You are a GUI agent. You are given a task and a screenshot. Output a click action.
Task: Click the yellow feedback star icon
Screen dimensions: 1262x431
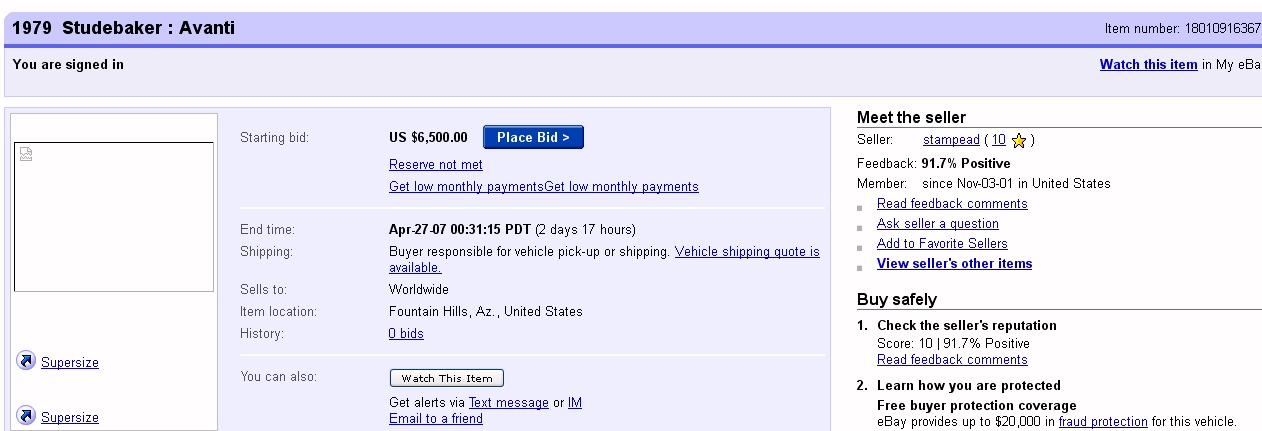pos(1019,141)
